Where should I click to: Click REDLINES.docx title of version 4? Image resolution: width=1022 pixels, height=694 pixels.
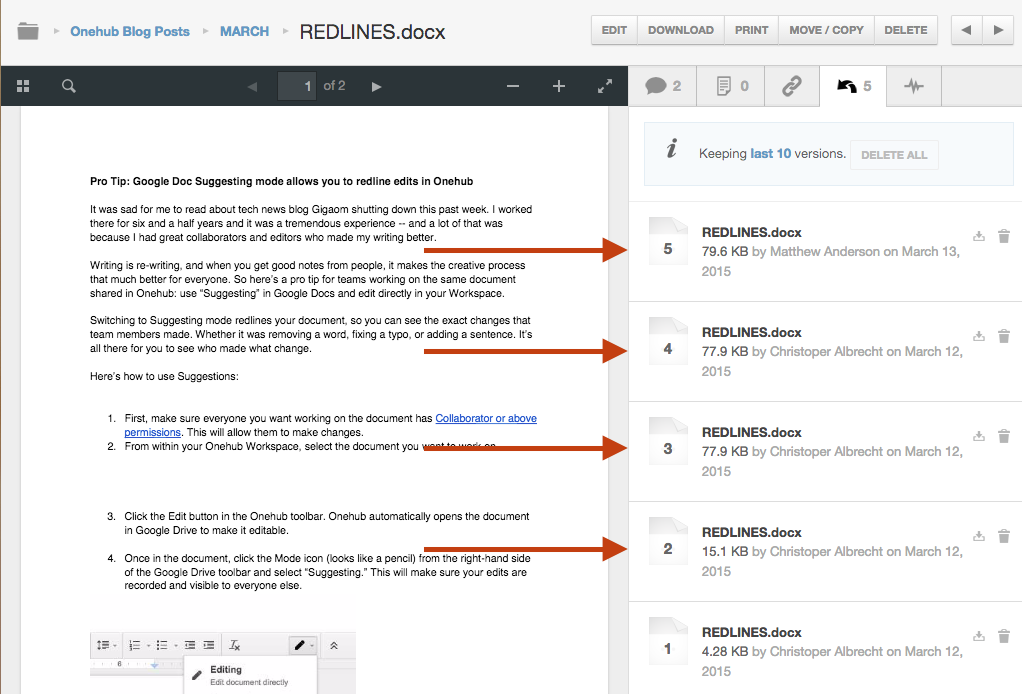coord(752,332)
